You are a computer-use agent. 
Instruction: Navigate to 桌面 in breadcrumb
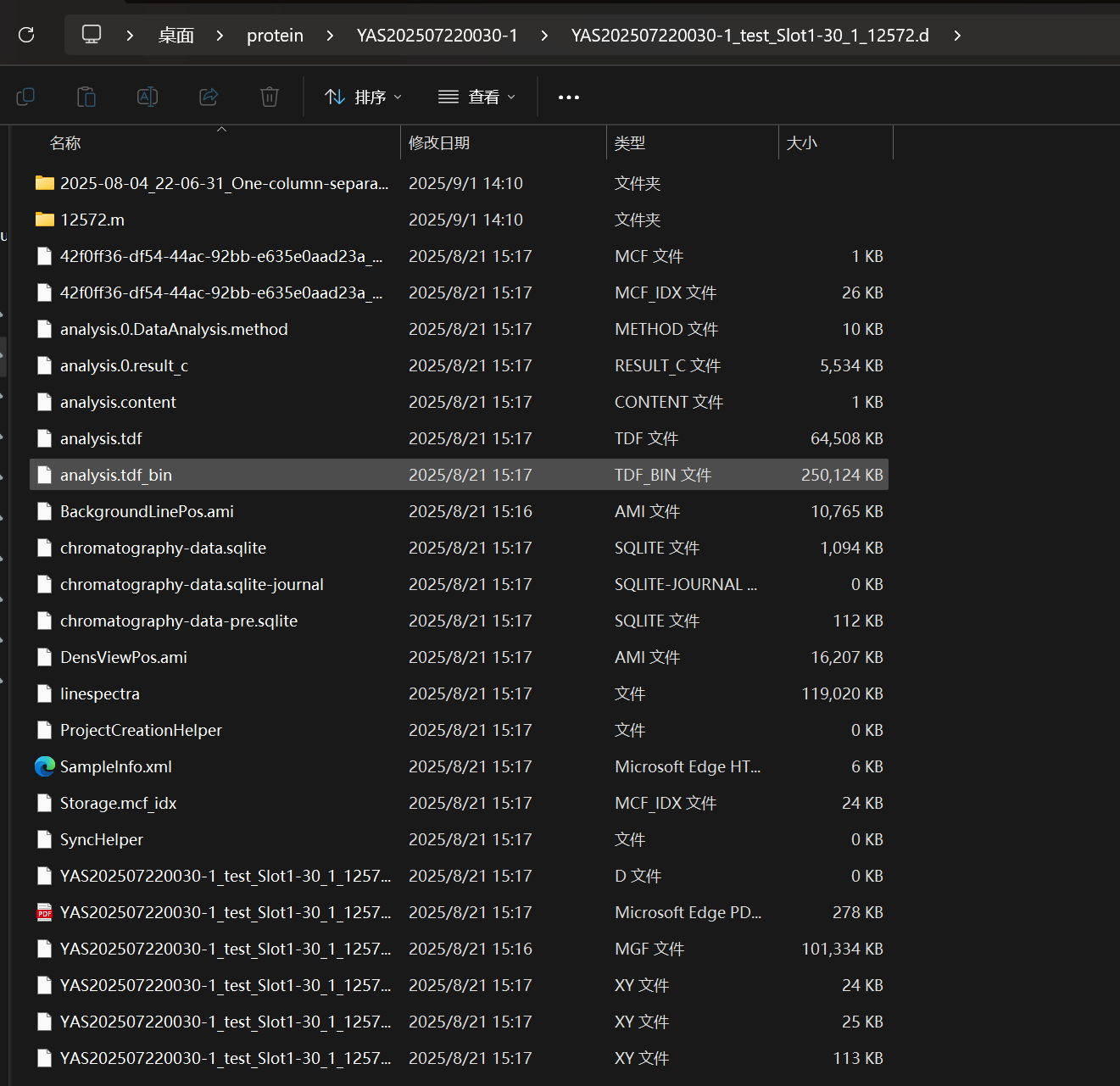(176, 36)
